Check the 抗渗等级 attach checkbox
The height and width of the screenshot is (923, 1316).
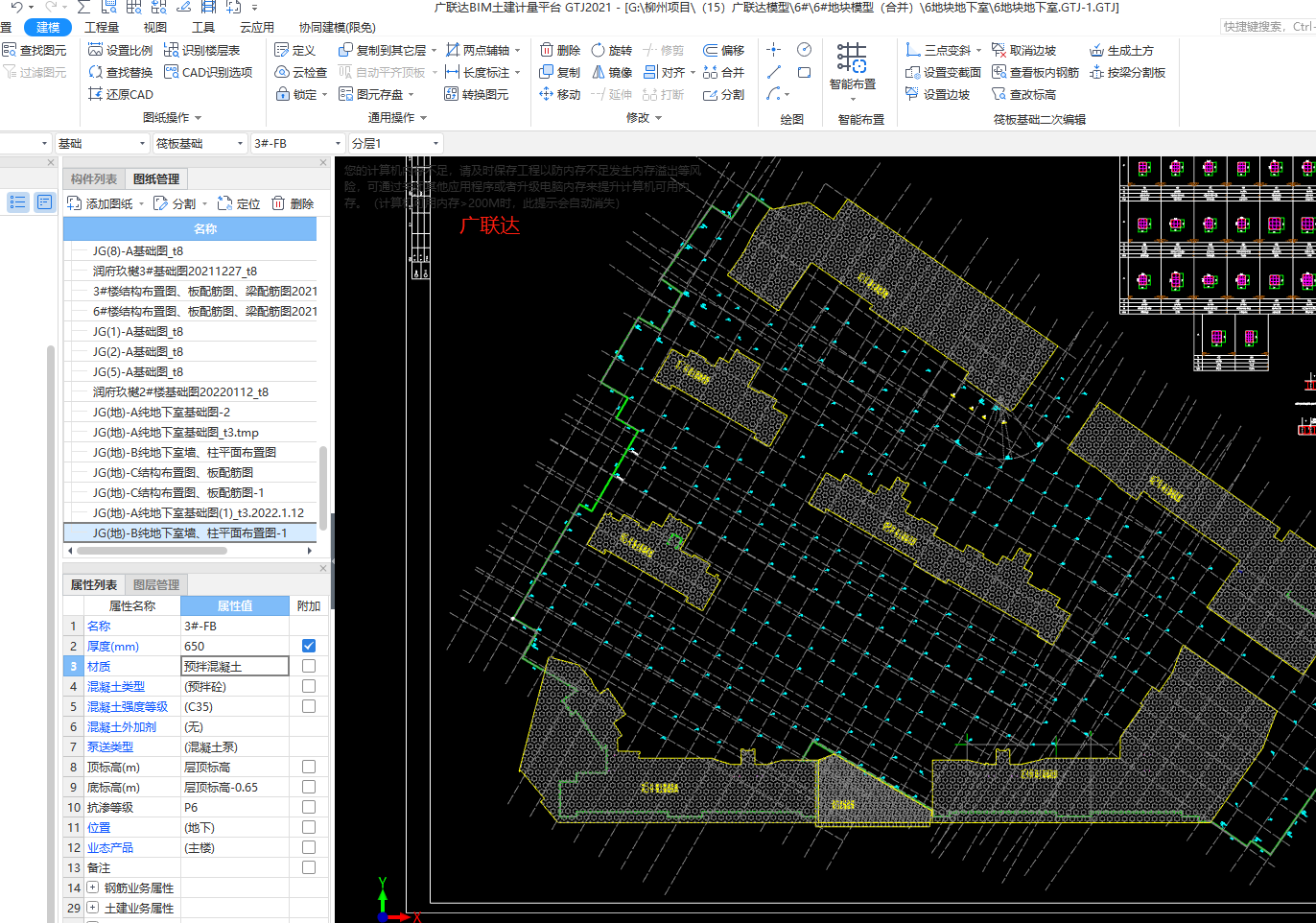click(x=309, y=807)
